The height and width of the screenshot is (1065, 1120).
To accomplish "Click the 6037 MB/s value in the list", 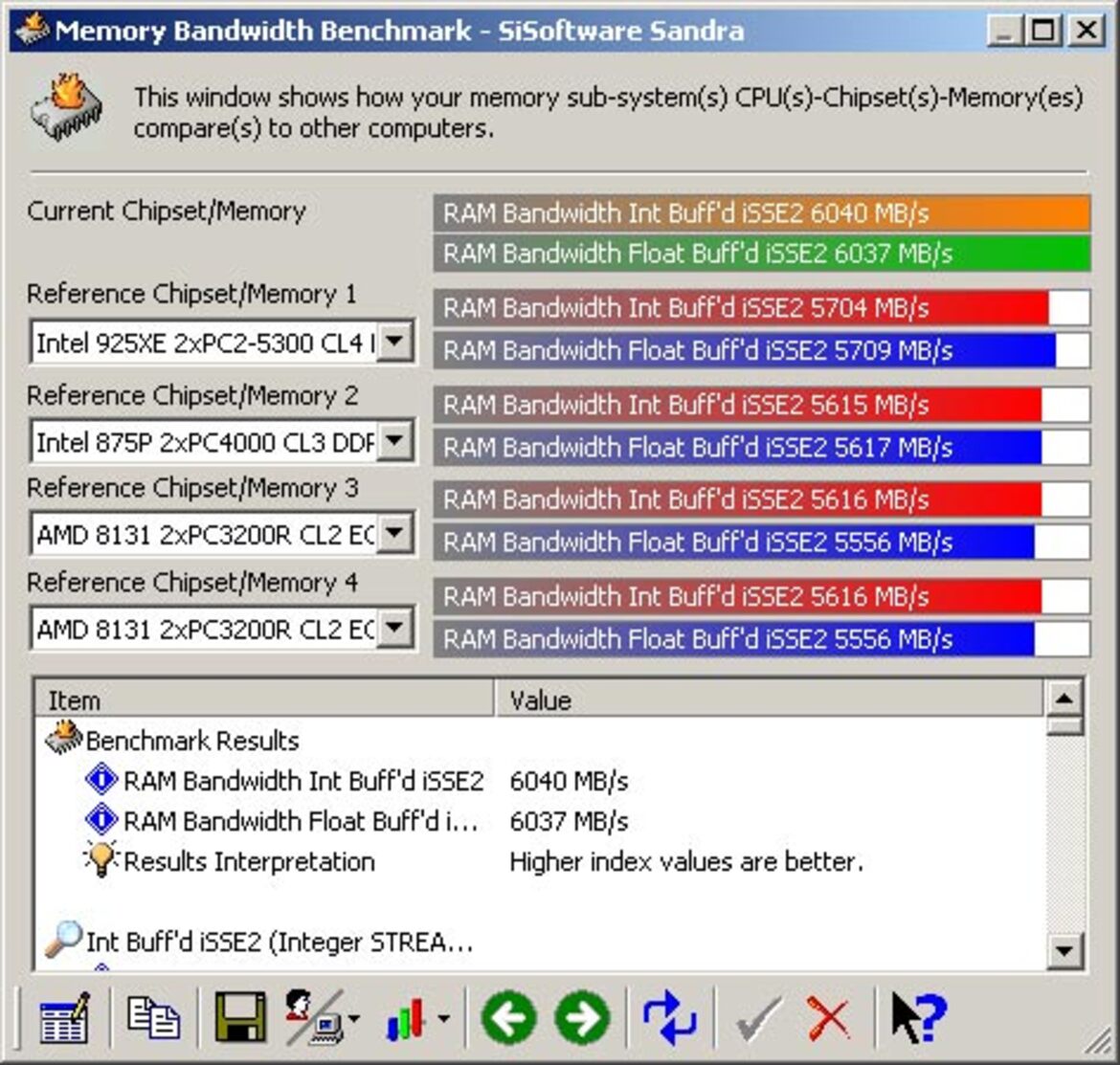I will tap(570, 822).
